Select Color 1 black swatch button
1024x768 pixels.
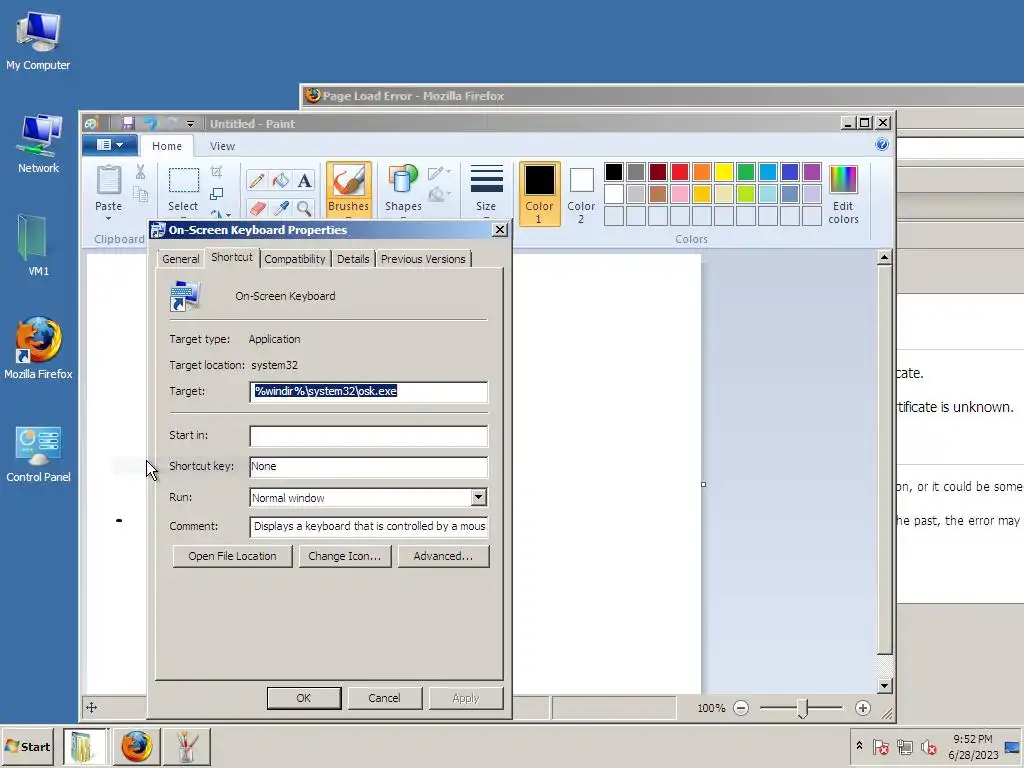coord(539,194)
